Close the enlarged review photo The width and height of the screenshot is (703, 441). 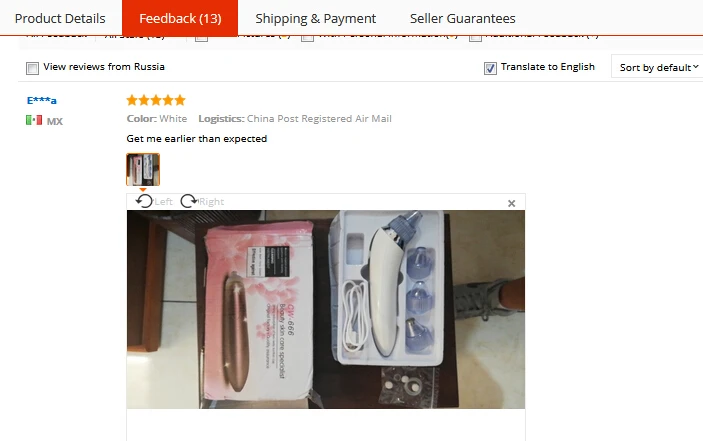pos(512,203)
